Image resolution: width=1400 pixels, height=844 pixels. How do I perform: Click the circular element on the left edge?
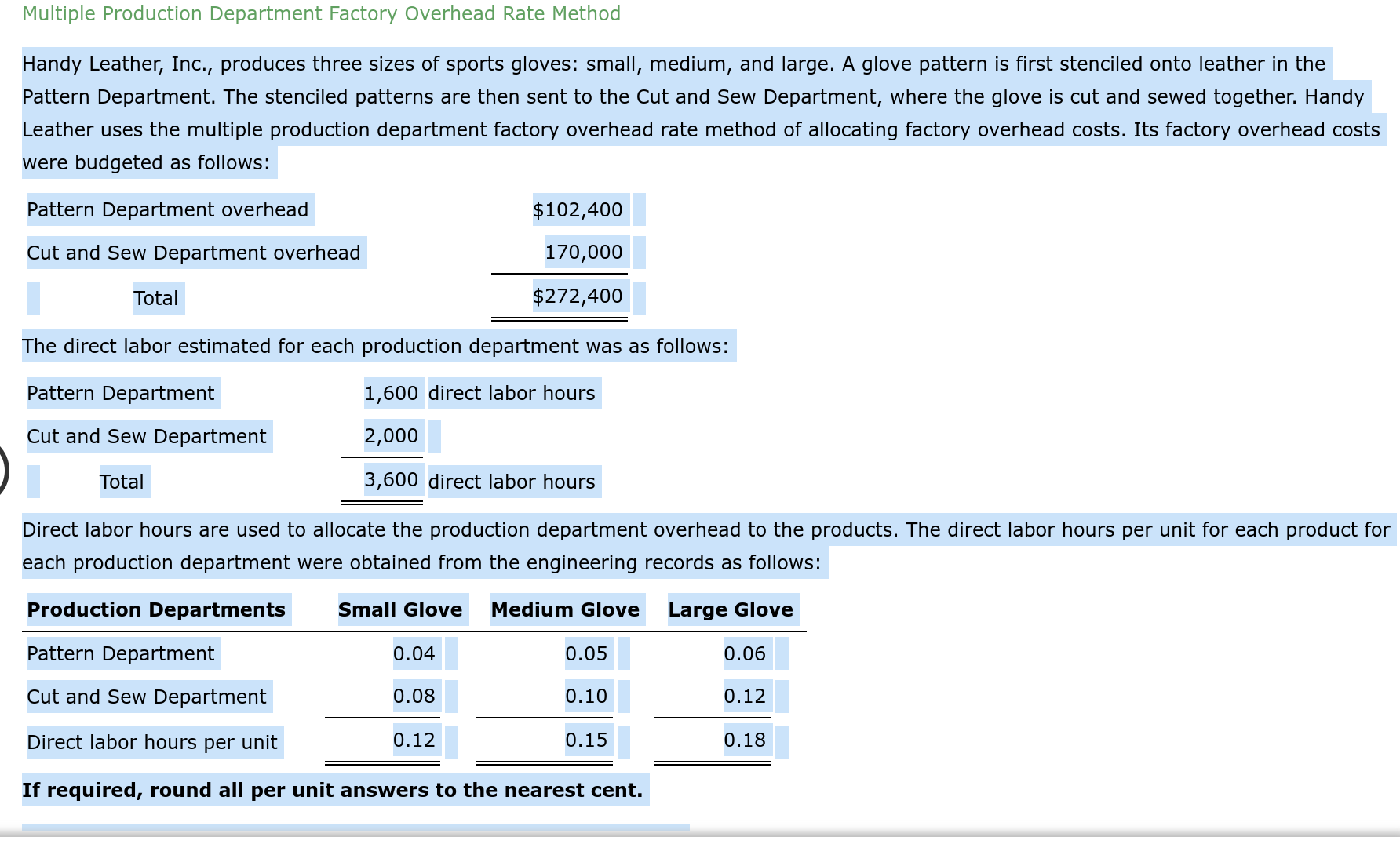[x=3, y=471]
